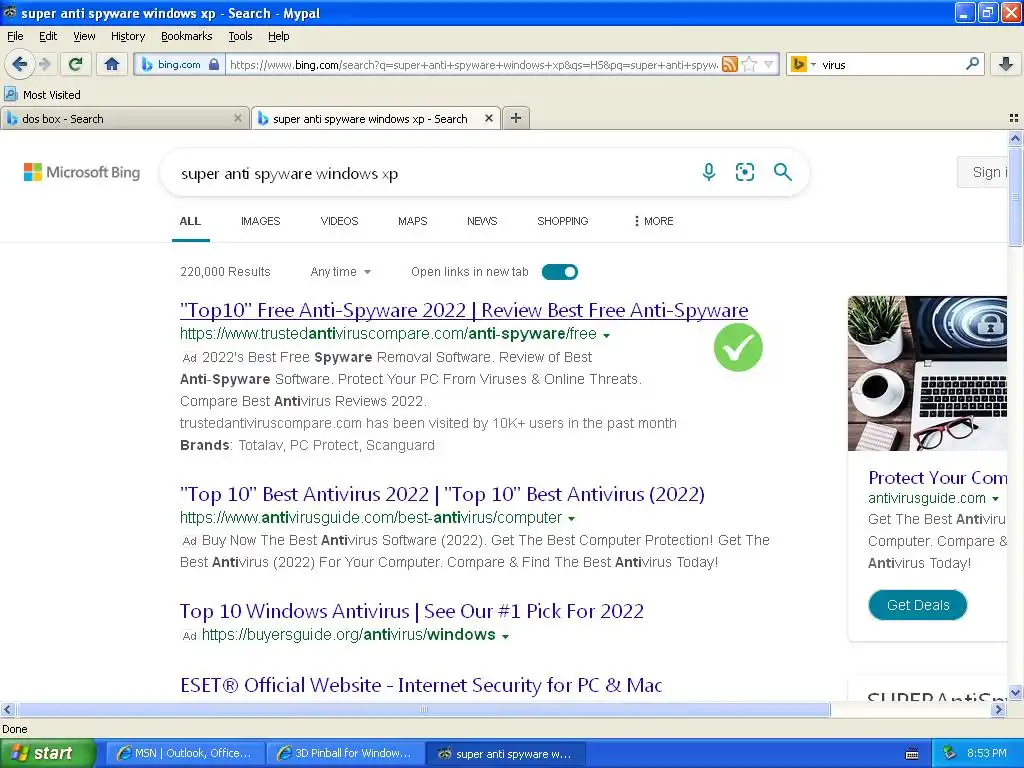
Task: Click the Get Deals button
Action: click(918, 605)
